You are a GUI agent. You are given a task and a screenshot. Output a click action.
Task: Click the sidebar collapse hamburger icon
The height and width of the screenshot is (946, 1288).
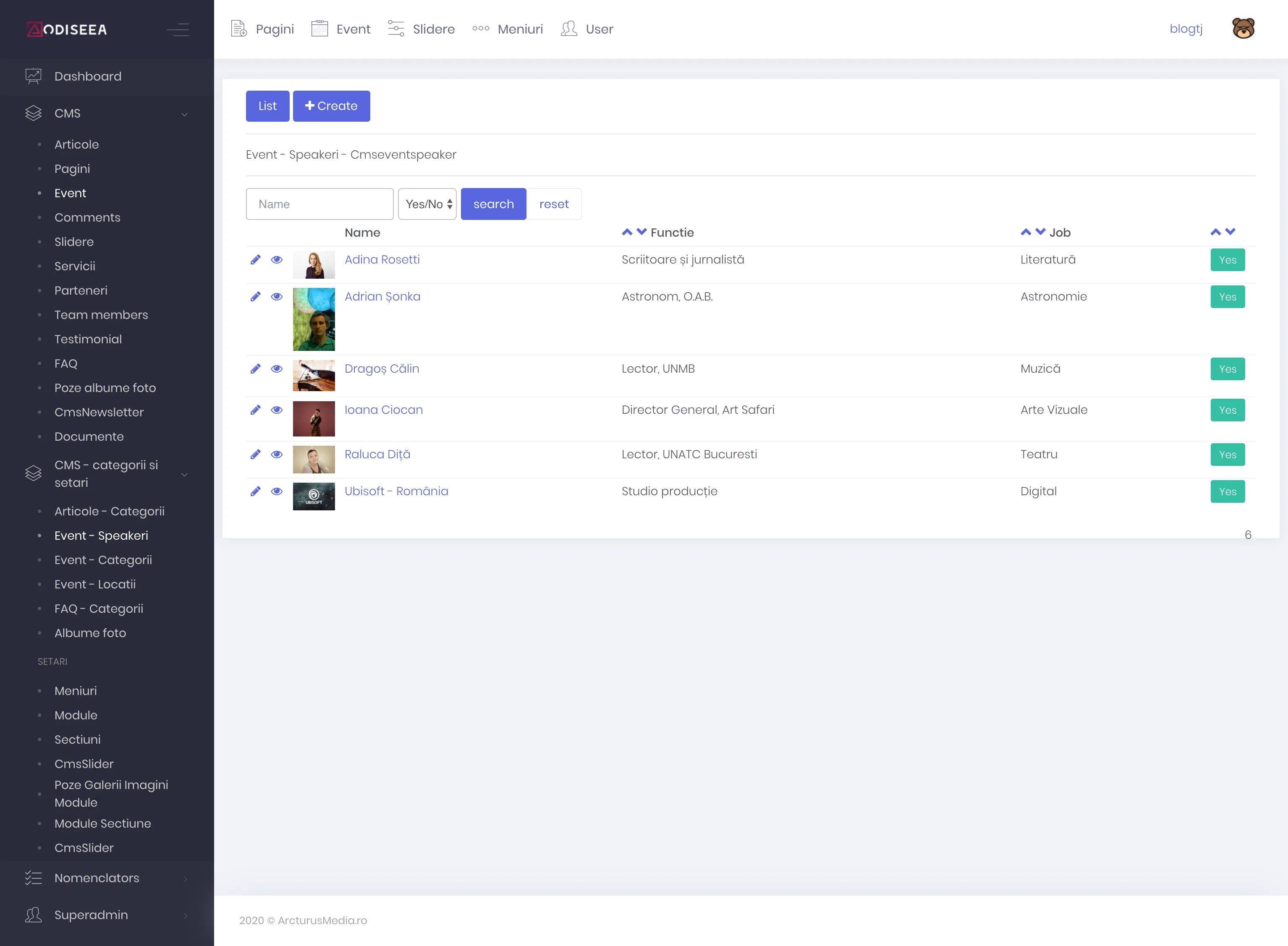point(178,29)
